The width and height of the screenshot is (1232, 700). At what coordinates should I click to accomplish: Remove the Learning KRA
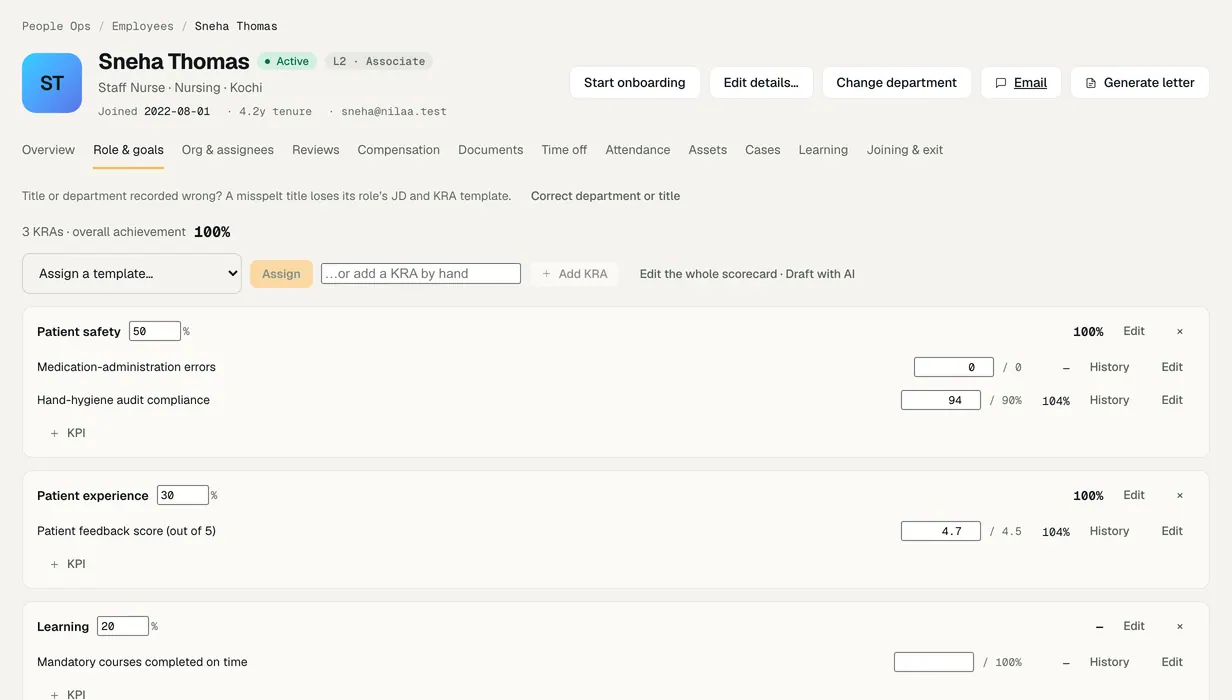[1180, 626]
